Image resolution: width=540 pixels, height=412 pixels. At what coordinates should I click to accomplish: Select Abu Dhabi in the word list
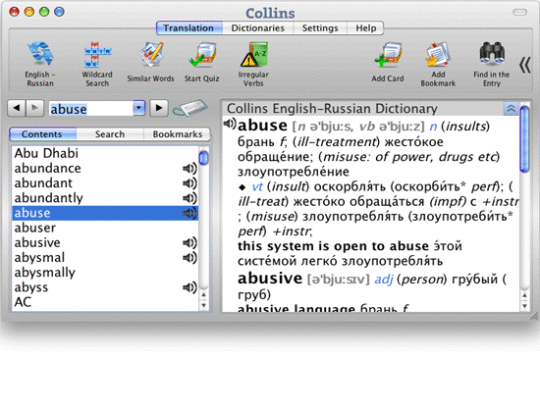pos(105,153)
